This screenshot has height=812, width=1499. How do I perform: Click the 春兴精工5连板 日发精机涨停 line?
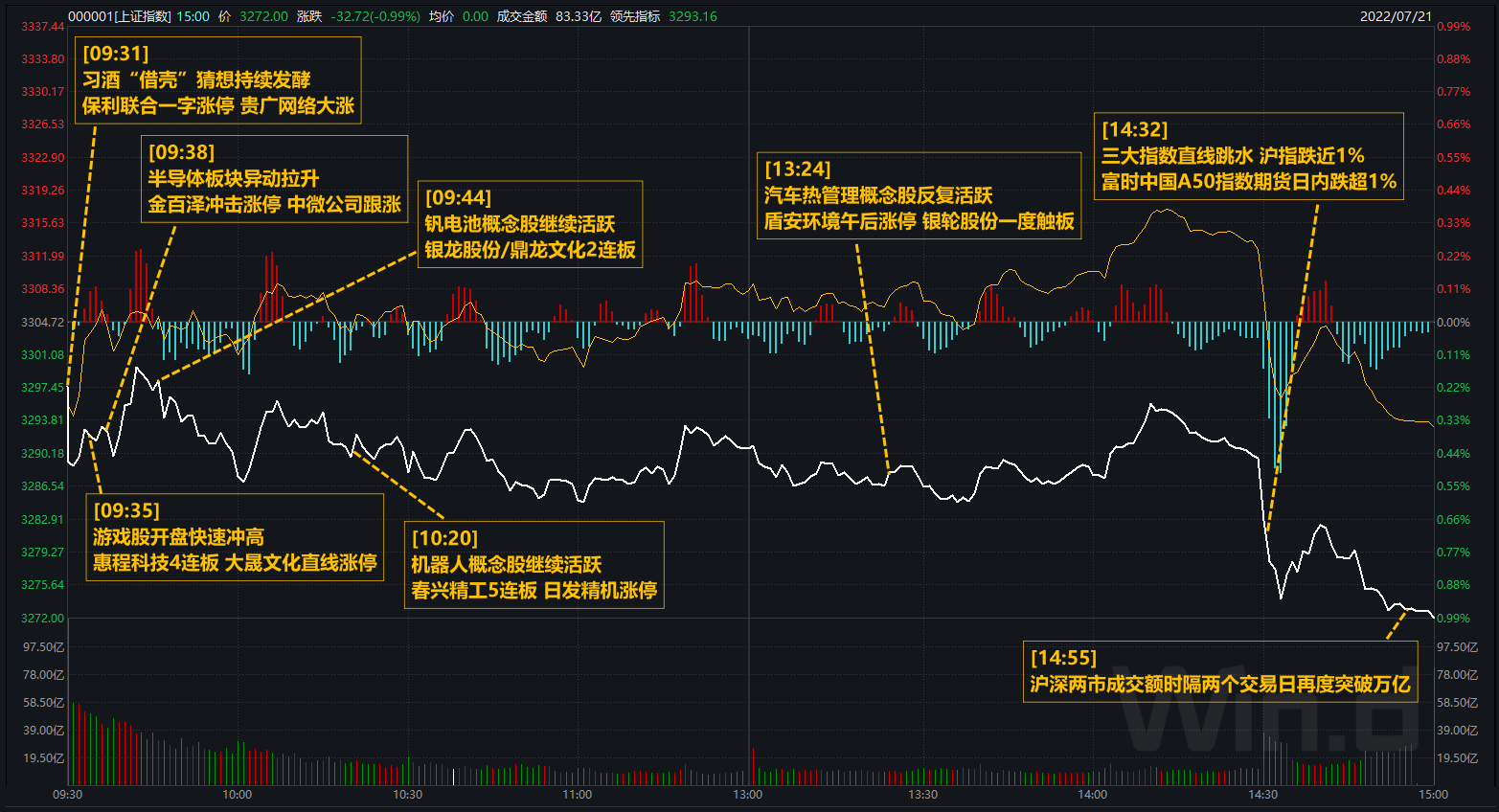click(x=534, y=590)
